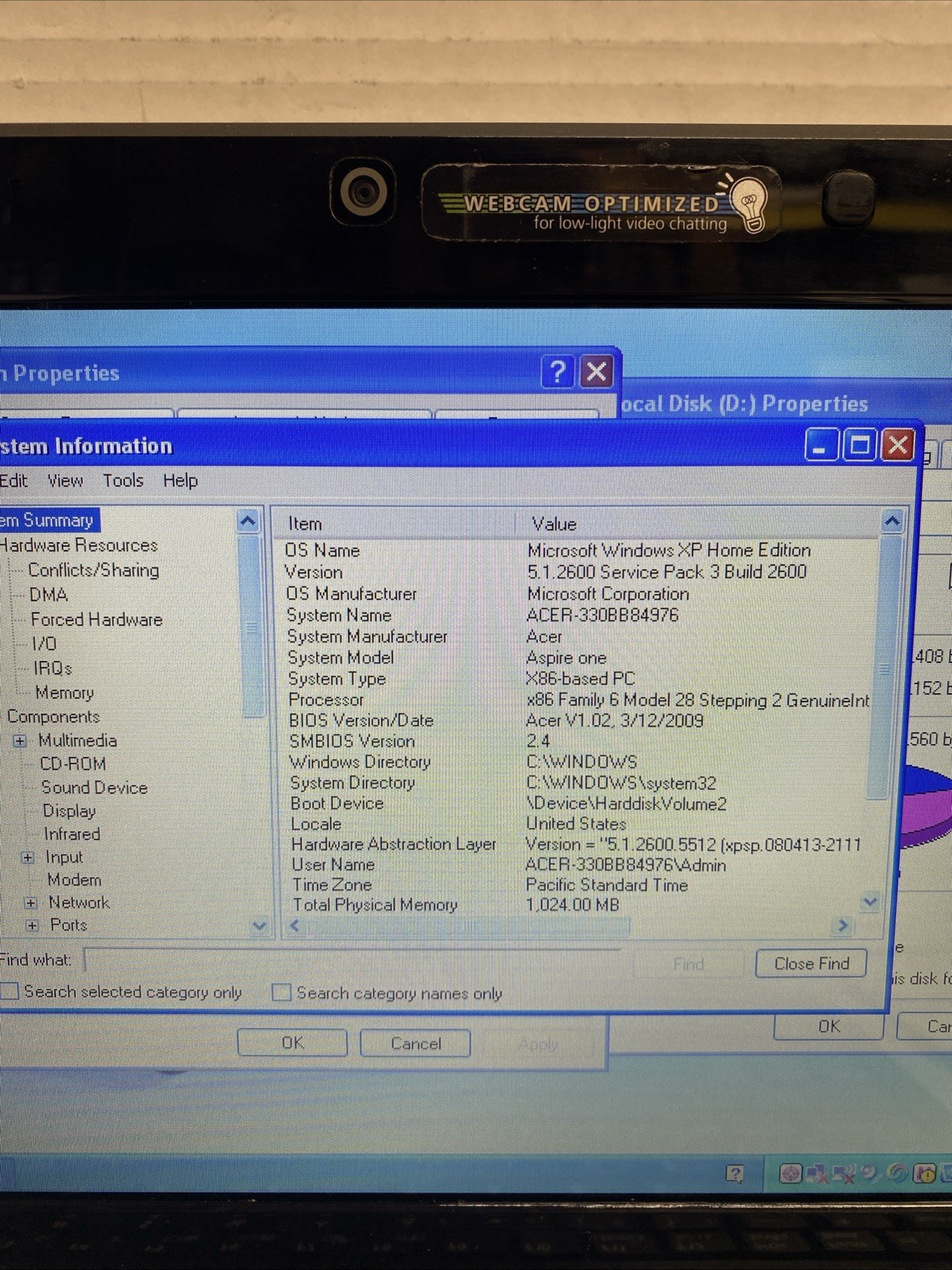Image resolution: width=952 pixels, height=1270 pixels.
Task: Expand the Network node
Action: coord(30,903)
